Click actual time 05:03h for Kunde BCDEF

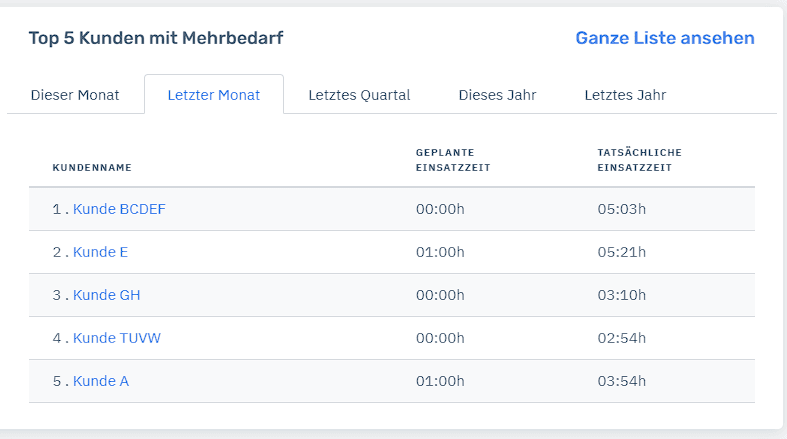622,209
